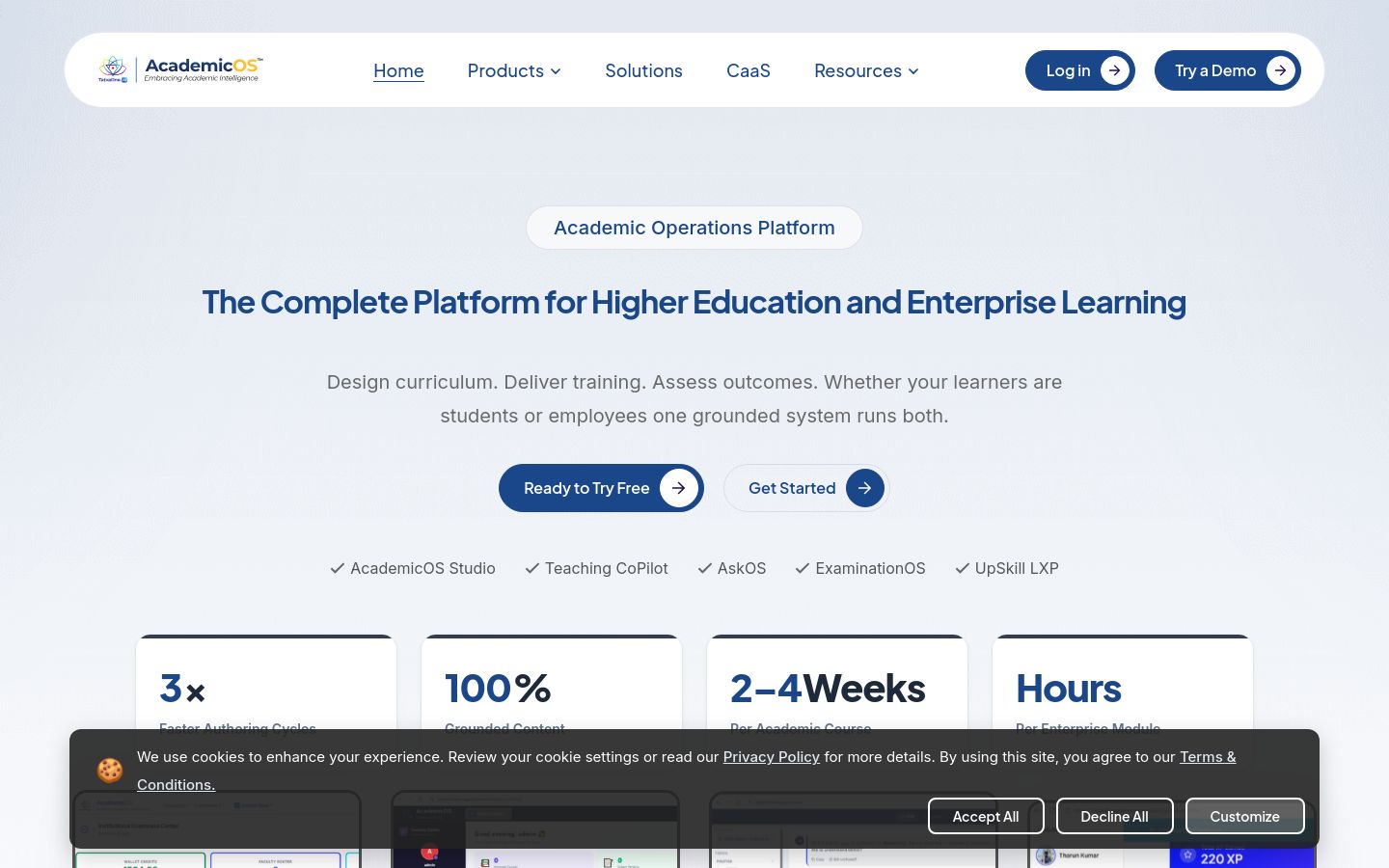Expand the Resources dropdown menu
Viewport: 1389px width, 868px height.
866,70
